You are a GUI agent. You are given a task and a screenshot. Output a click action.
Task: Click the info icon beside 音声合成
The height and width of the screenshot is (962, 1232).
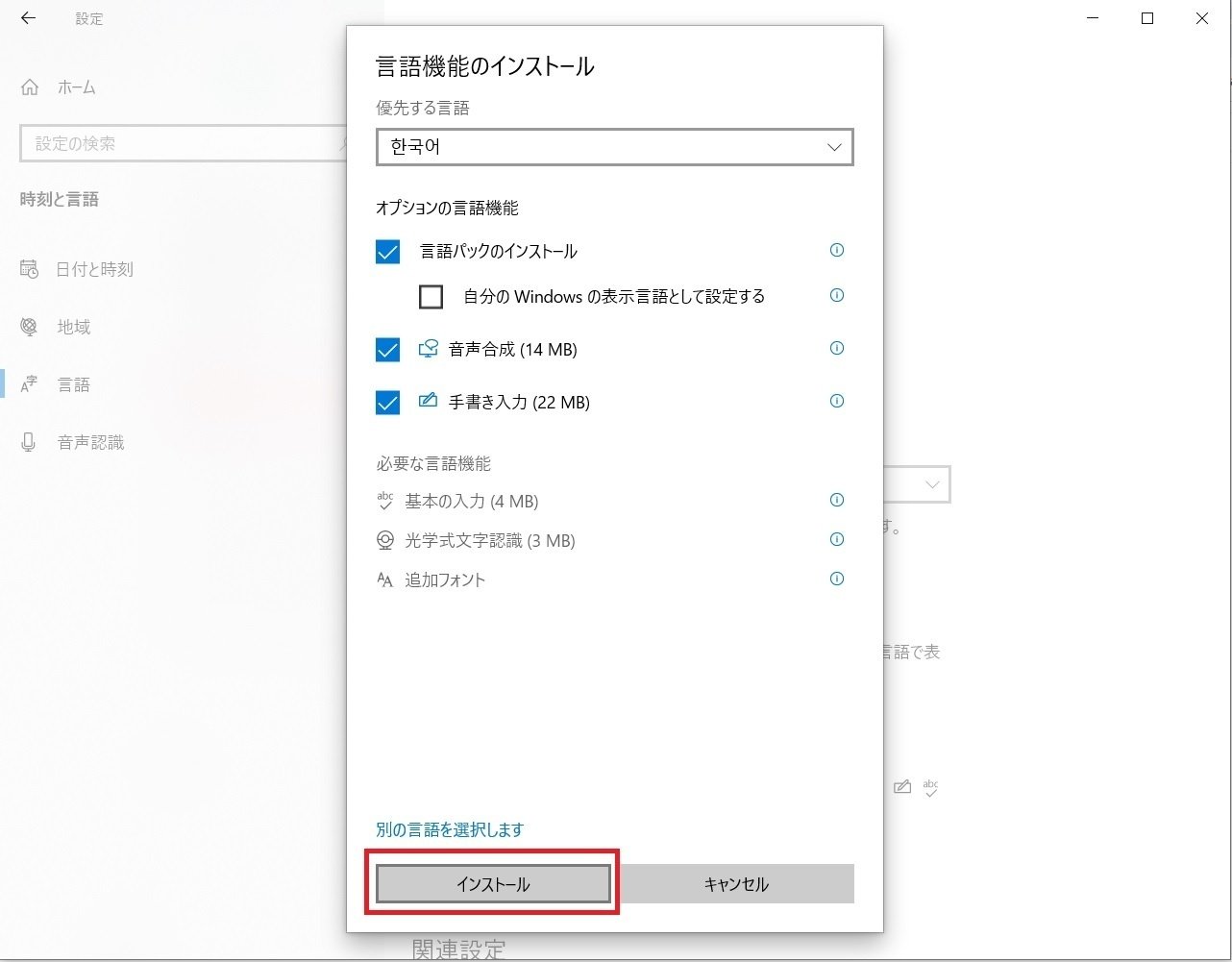(836, 348)
